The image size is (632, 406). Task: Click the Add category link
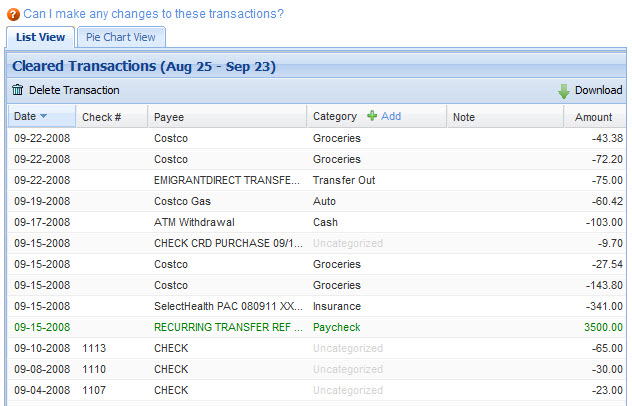[x=391, y=116]
